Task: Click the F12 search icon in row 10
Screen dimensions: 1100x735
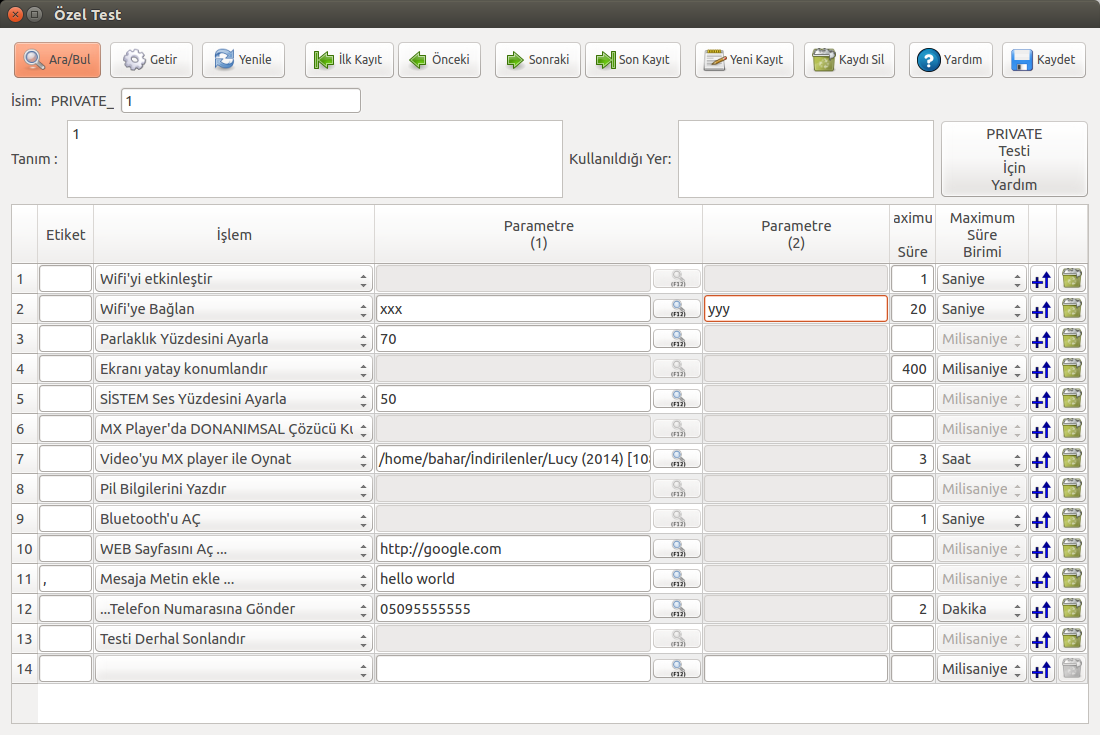Action: [677, 549]
